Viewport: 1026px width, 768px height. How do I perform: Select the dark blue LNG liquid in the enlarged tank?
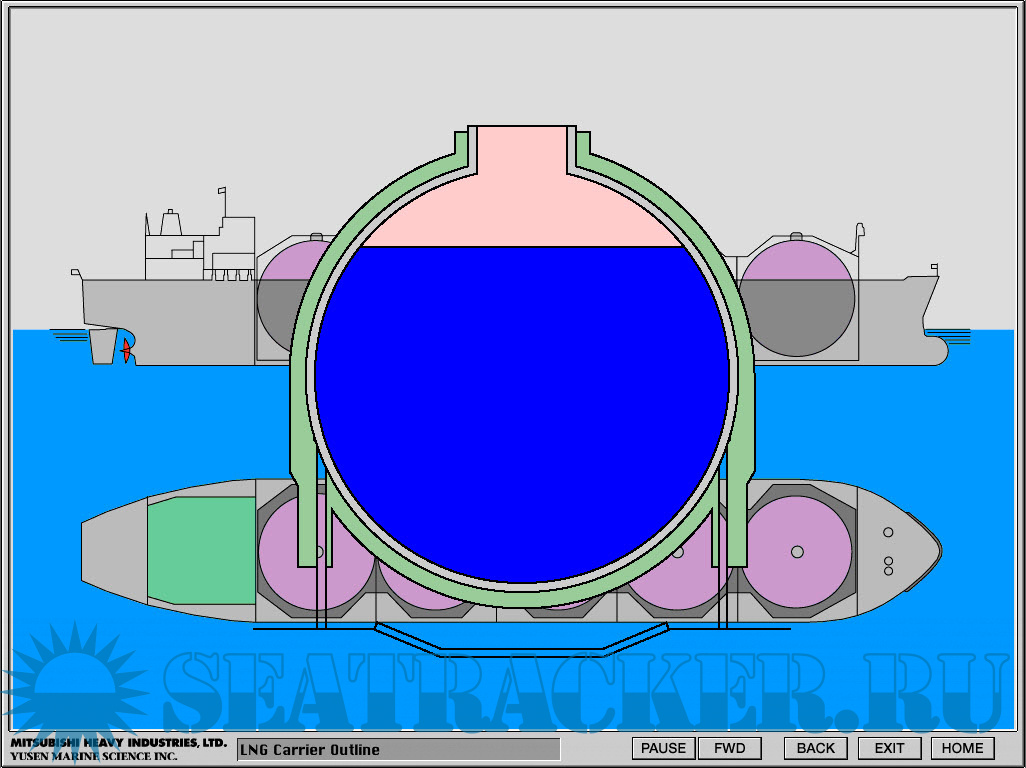point(521,400)
